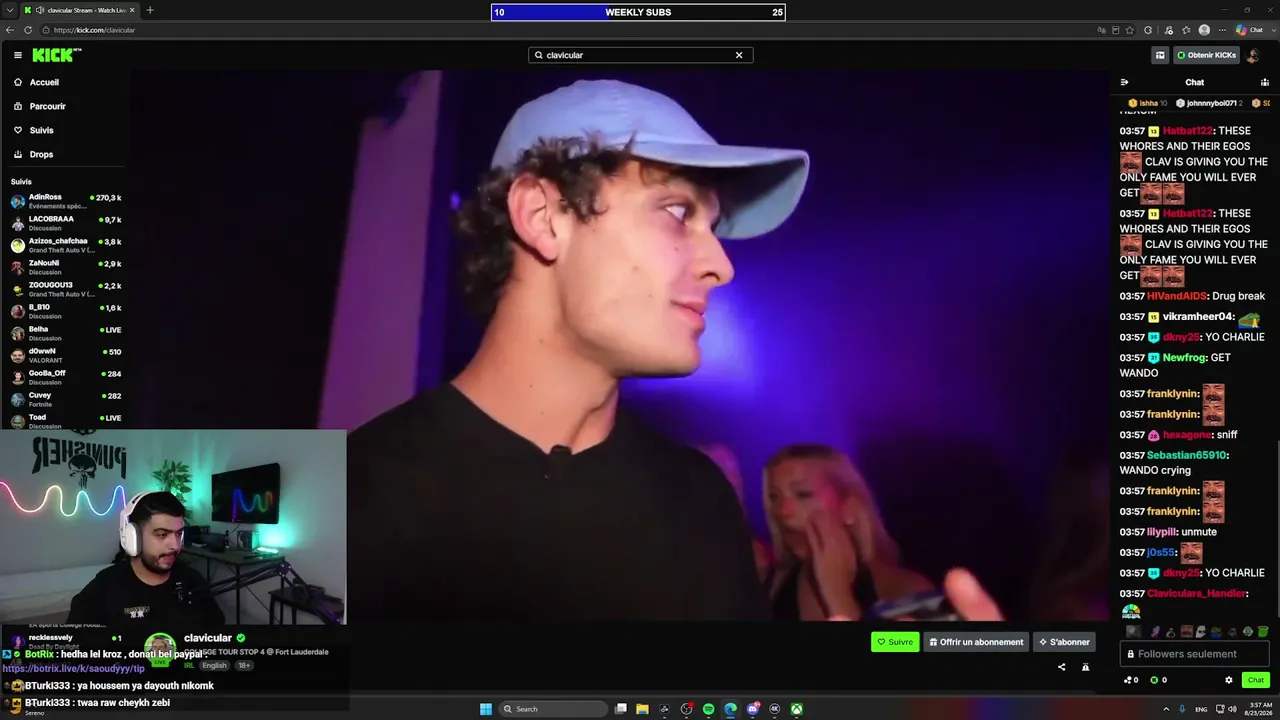Viewport: 1280px width, 720px height.
Task: Click top gifter ishha in leaderboard
Action: [1148, 103]
